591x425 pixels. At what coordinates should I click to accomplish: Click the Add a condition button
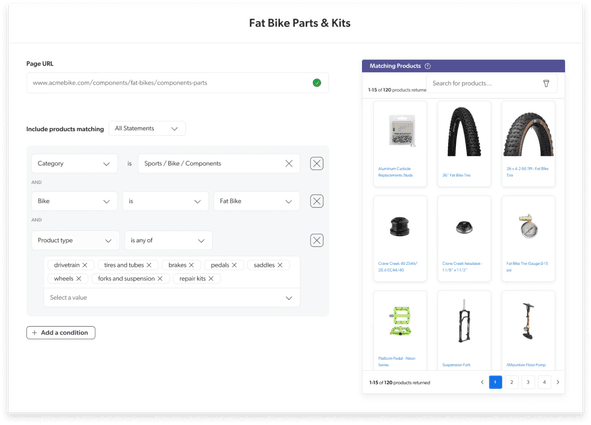[x=61, y=333]
